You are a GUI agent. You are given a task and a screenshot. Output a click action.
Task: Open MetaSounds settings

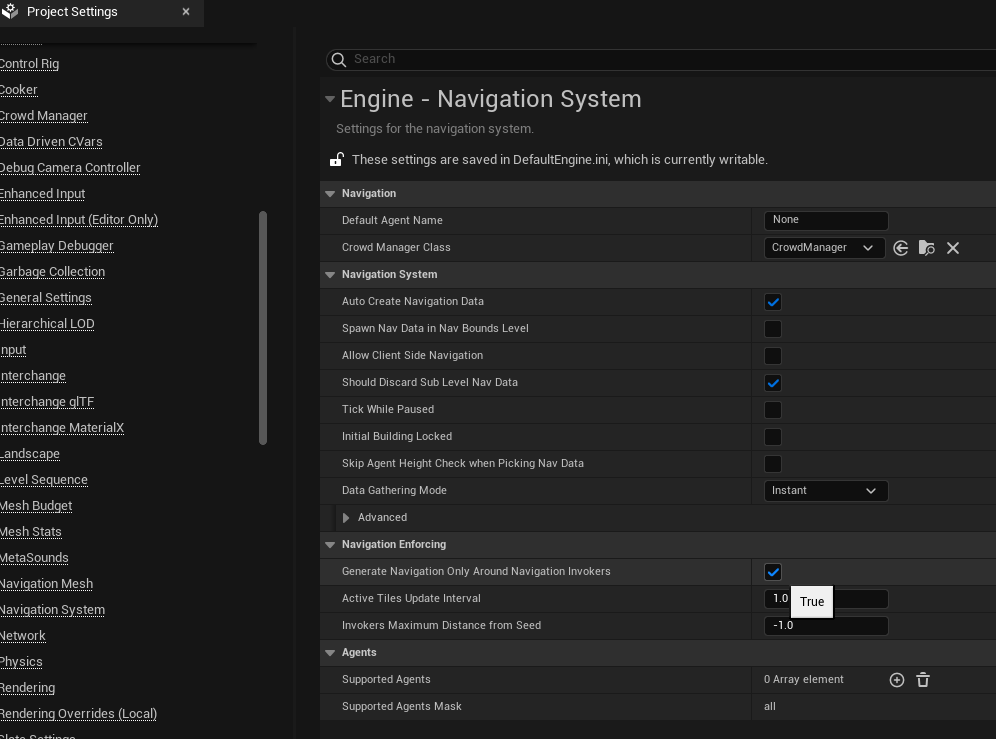[x=34, y=559]
